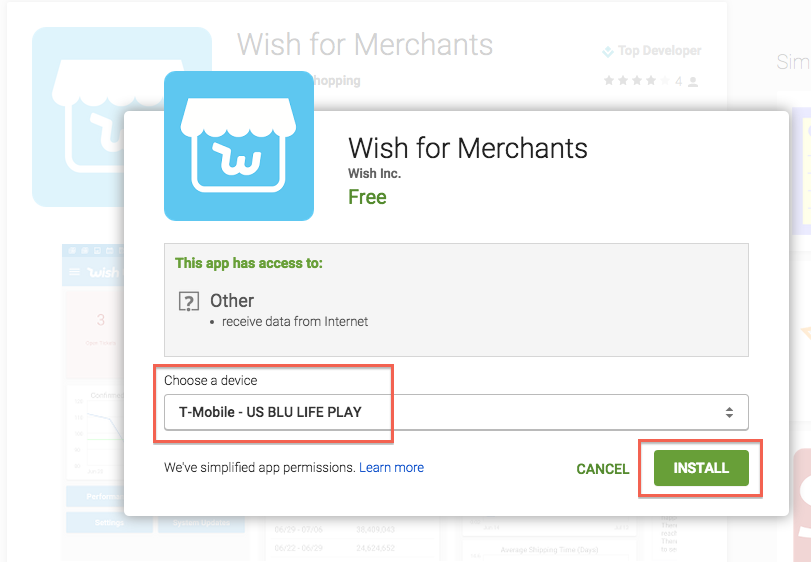Image resolution: width=811 pixels, height=562 pixels.
Task: Click the receive data from Internet permission
Action: (x=295, y=322)
